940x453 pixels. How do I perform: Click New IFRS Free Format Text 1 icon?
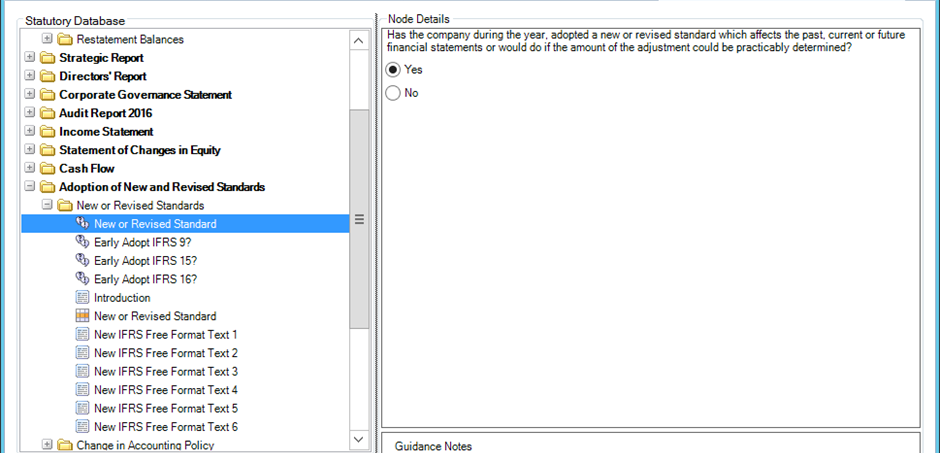pos(82,334)
